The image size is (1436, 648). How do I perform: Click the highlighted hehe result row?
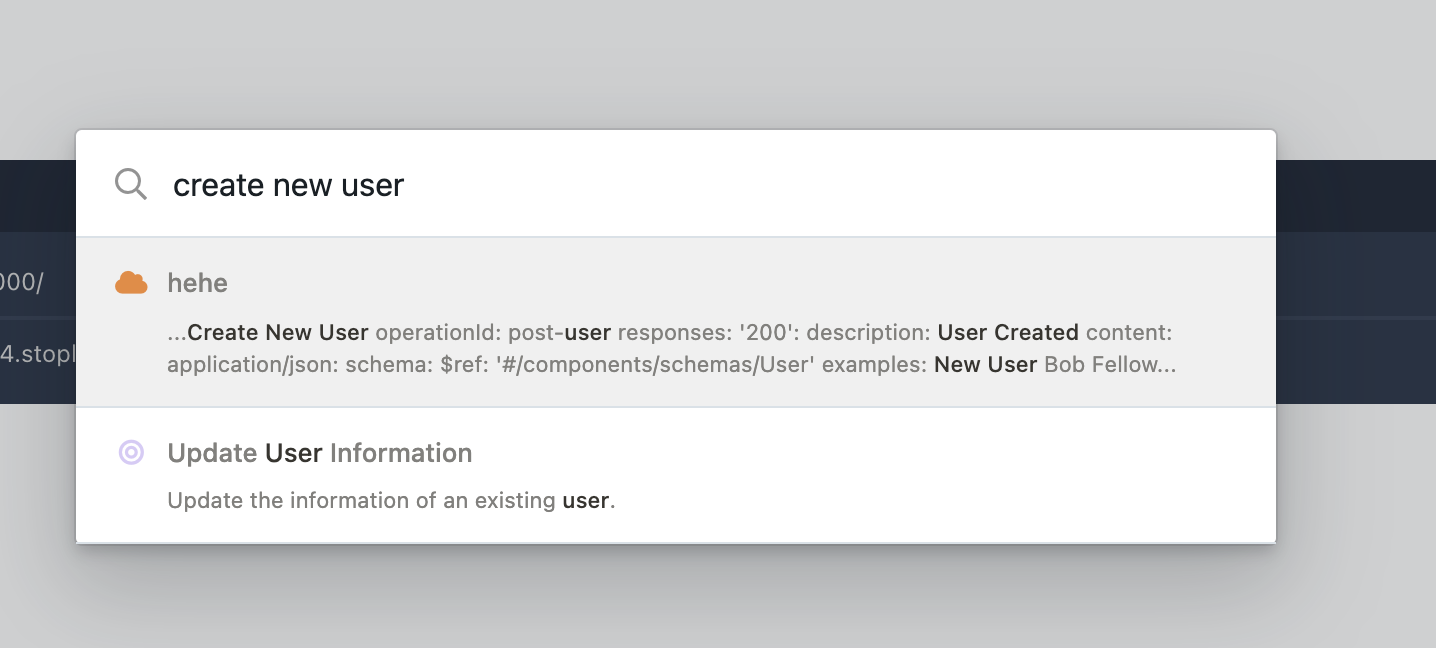pyautogui.click(x=675, y=320)
